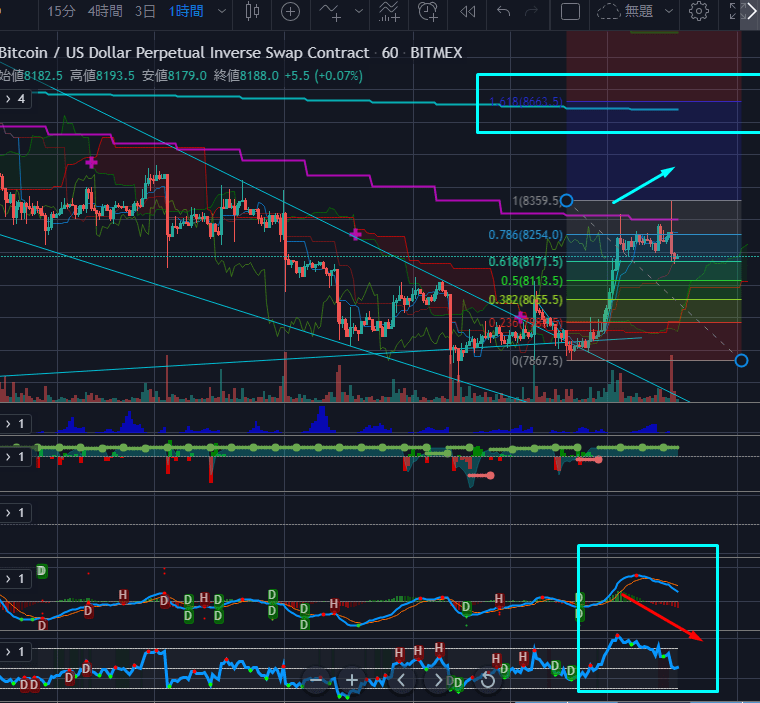Viewport: 760px width, 703px height.
Task: Expand legend of blue volume histogram pane
Action: coord(15,424)
